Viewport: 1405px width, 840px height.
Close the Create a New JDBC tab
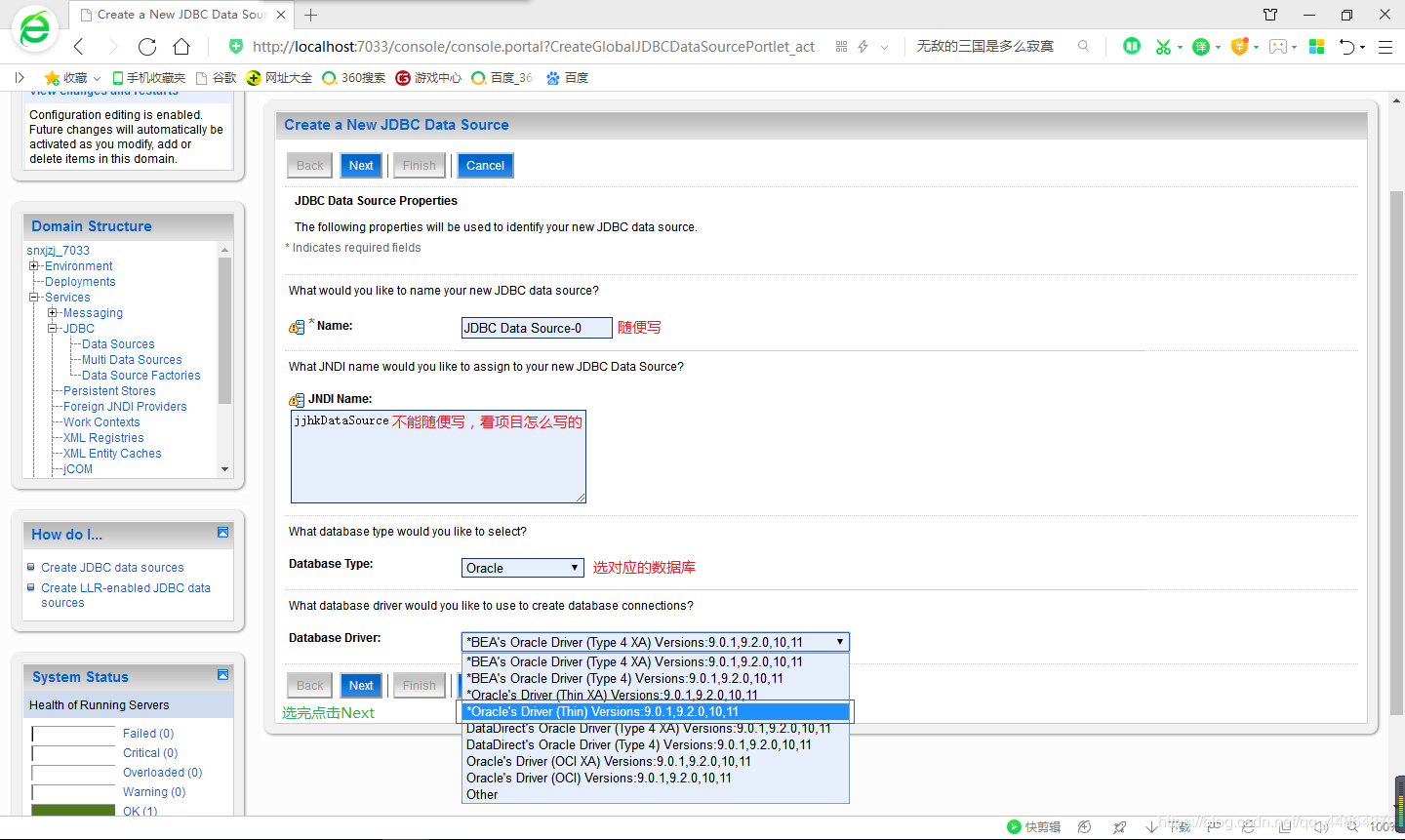tap(281, 15)
